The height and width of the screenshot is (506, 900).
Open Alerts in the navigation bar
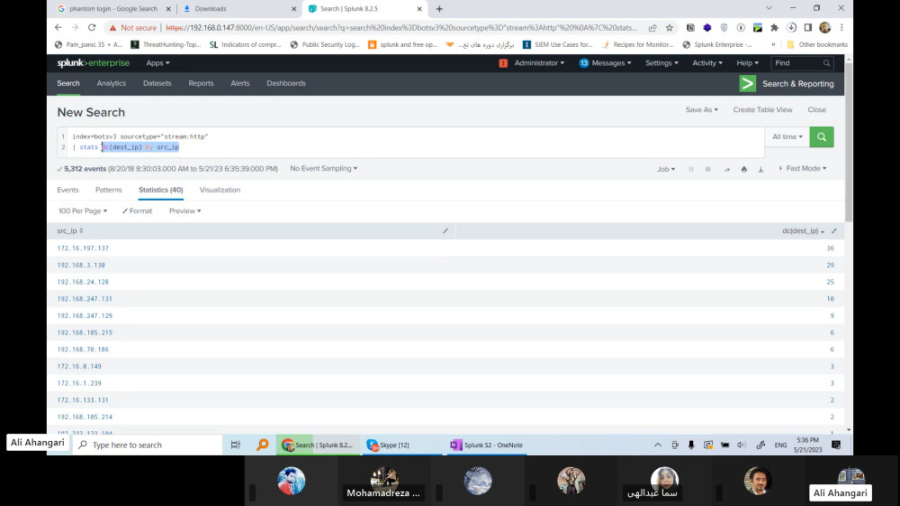[x=240, y=83]
